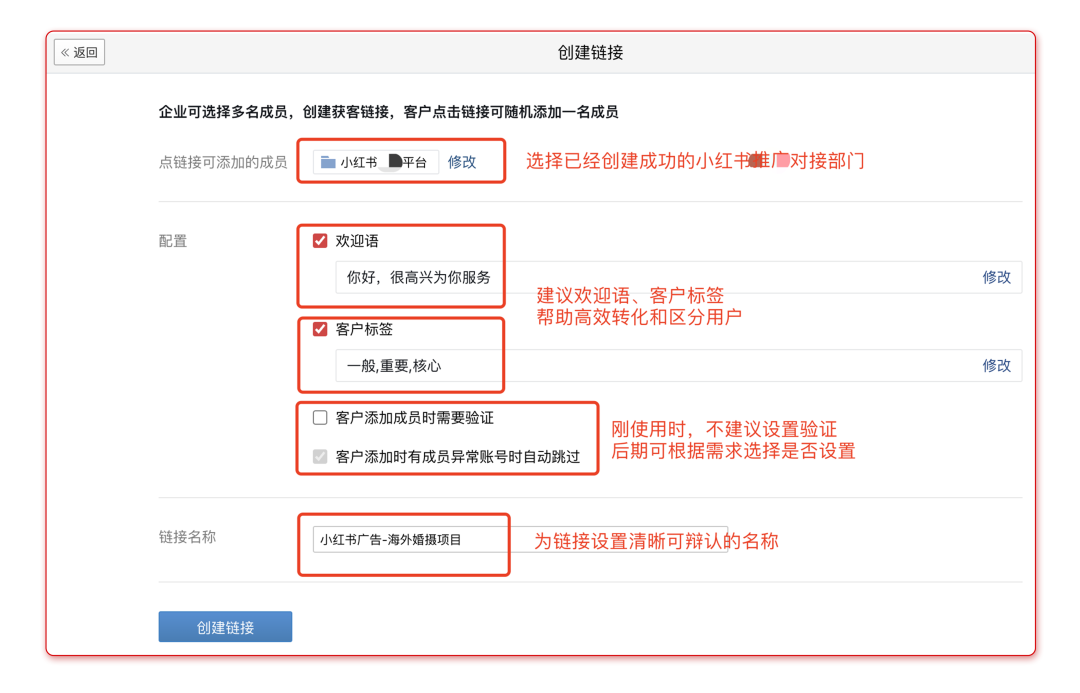Viewport: 1080px width, 693px height.
Task: Click the 配置 section label
Action: click(173, 241)
